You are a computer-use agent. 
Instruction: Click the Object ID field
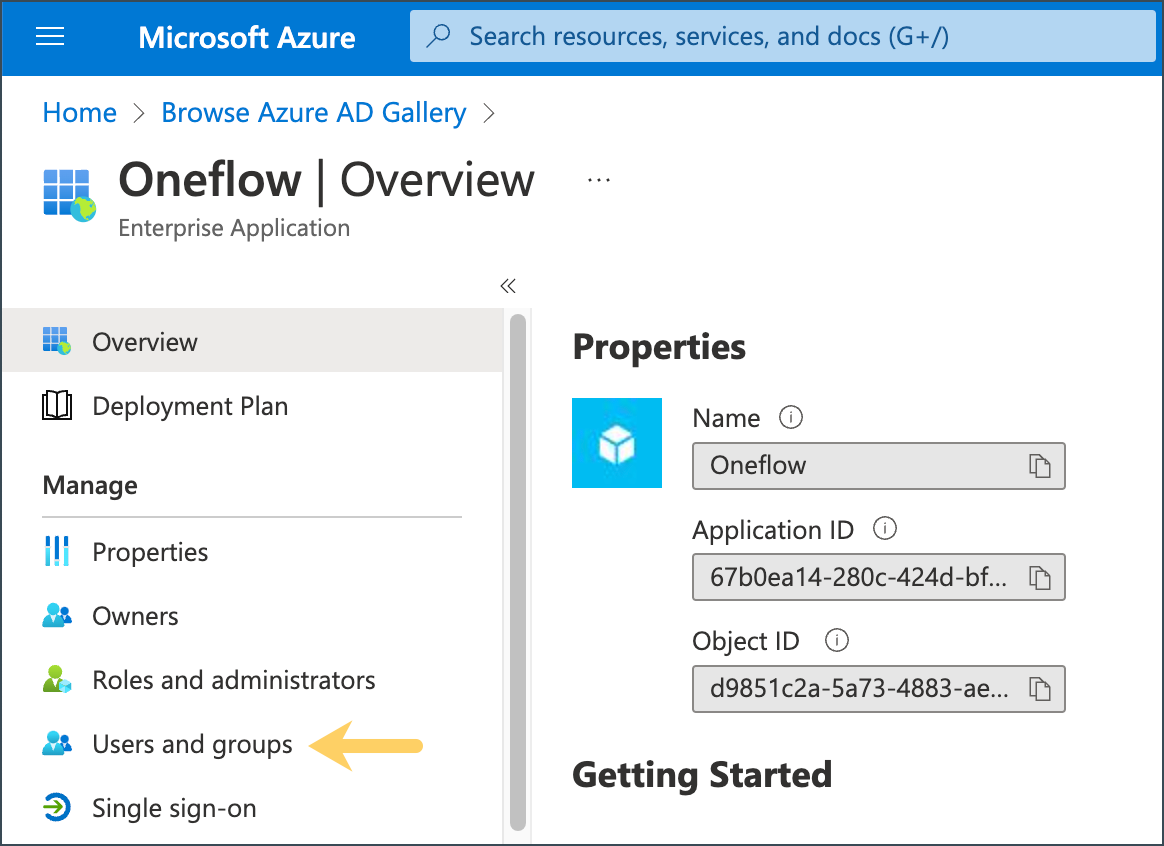click(878, 689)
